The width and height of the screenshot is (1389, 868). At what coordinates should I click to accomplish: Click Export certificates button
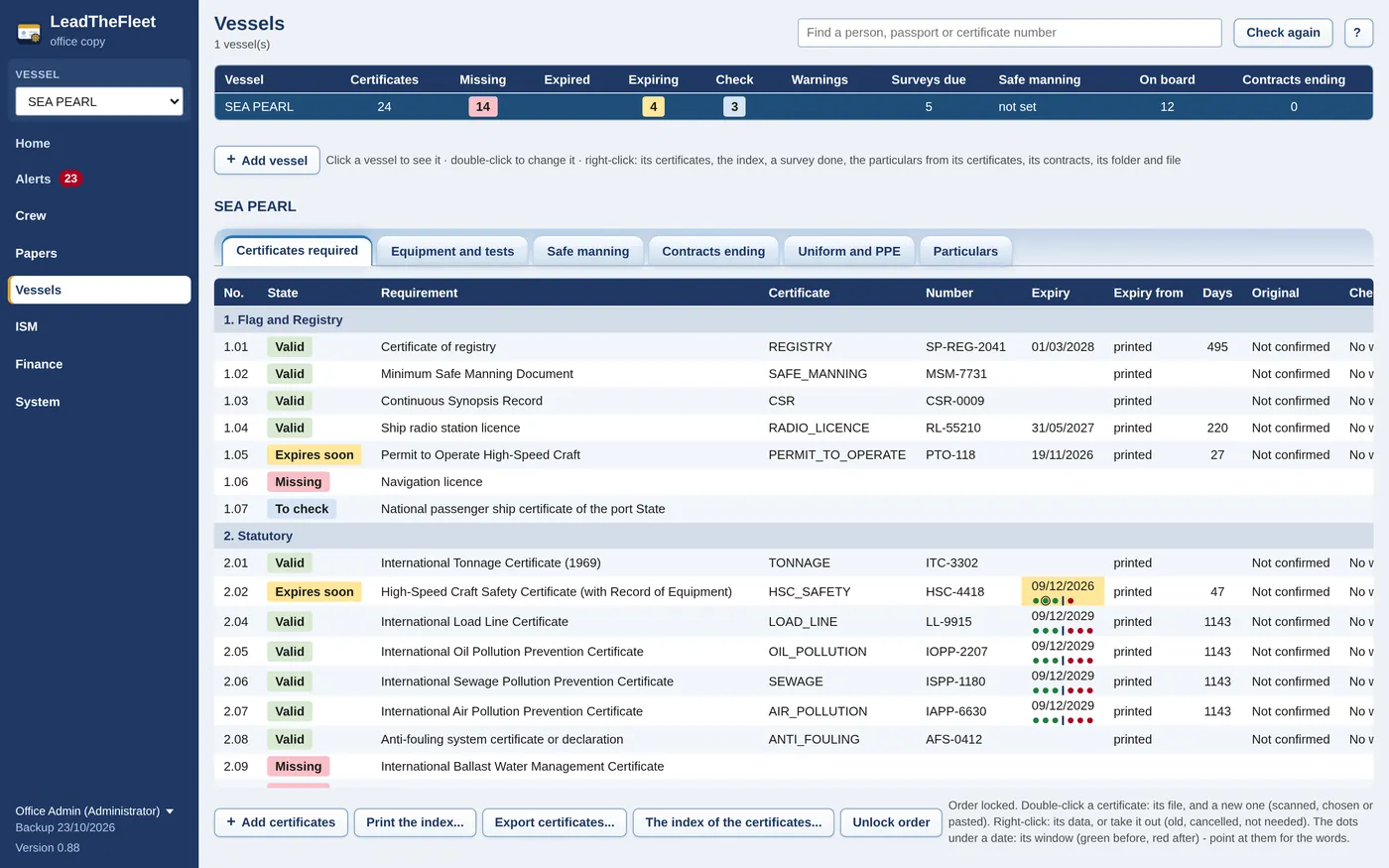[555, 822]
